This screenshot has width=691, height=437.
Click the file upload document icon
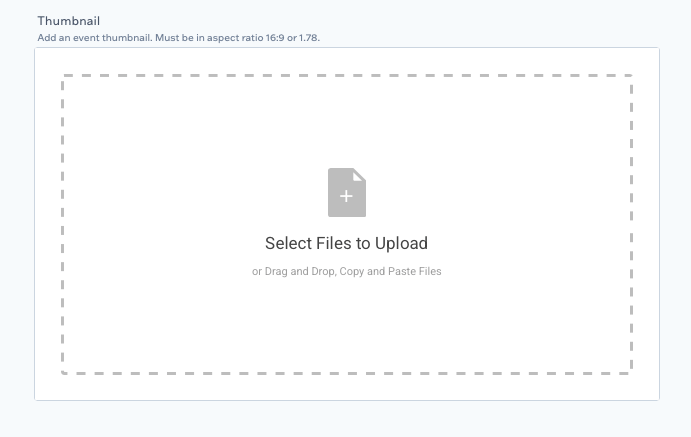click(346, 193)
